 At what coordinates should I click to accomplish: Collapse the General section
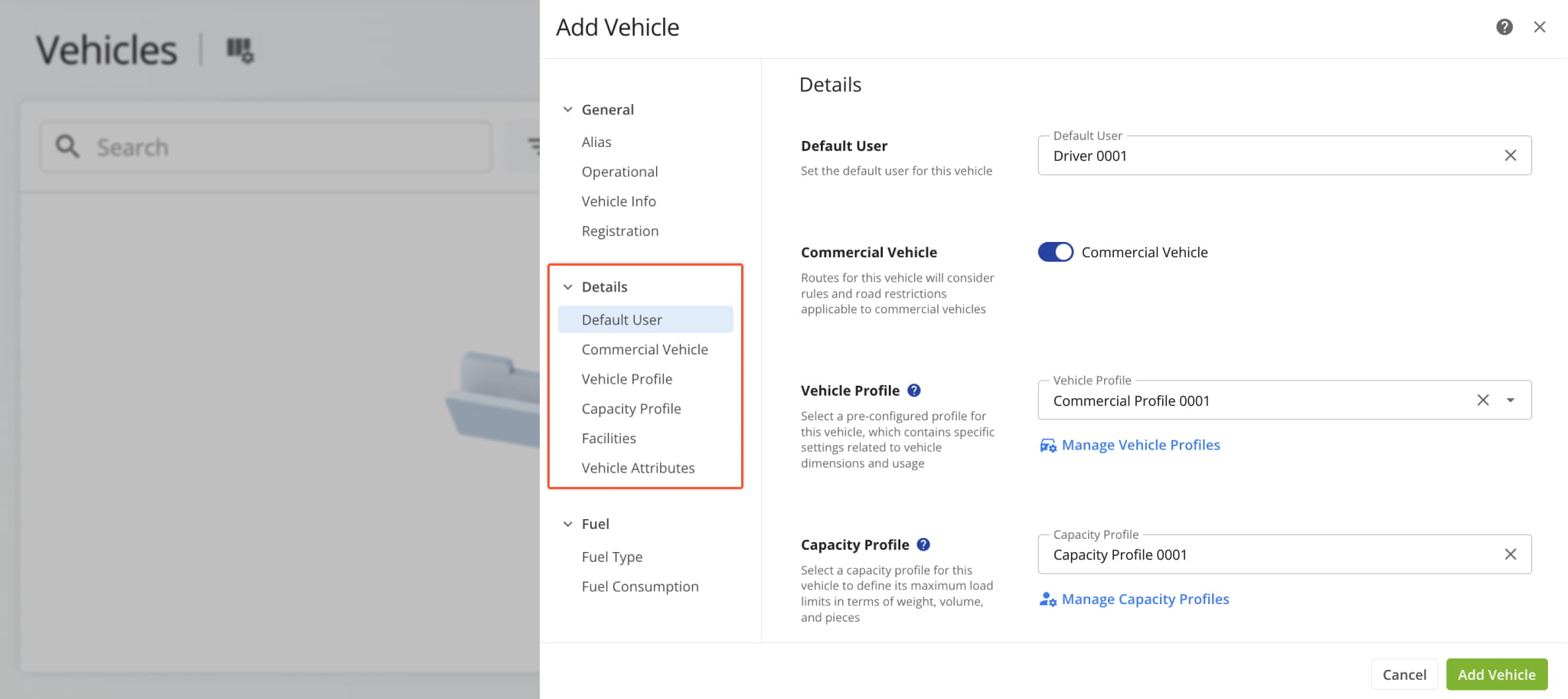568,109
